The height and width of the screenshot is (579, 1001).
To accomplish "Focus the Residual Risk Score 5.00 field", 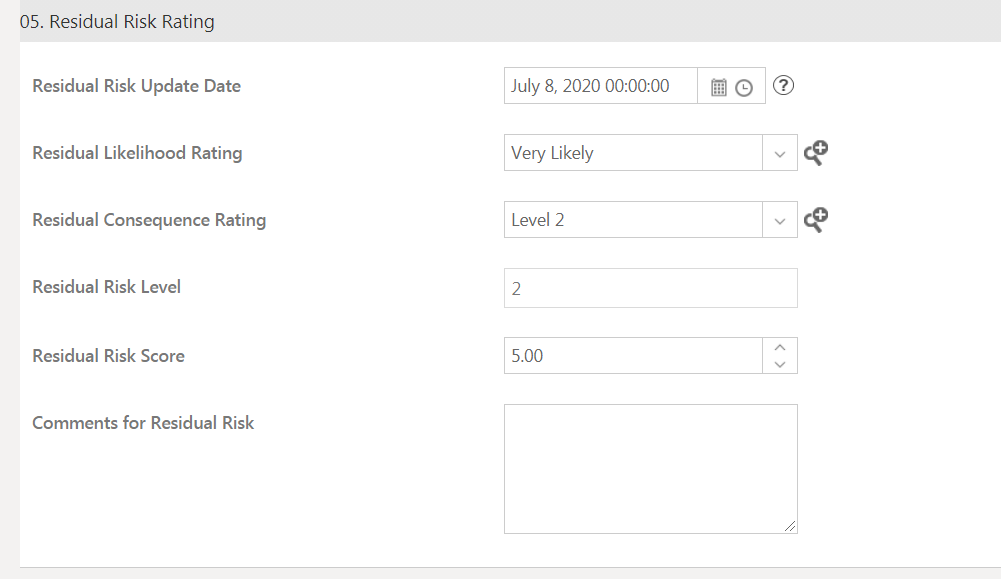I will coord(632,356).
